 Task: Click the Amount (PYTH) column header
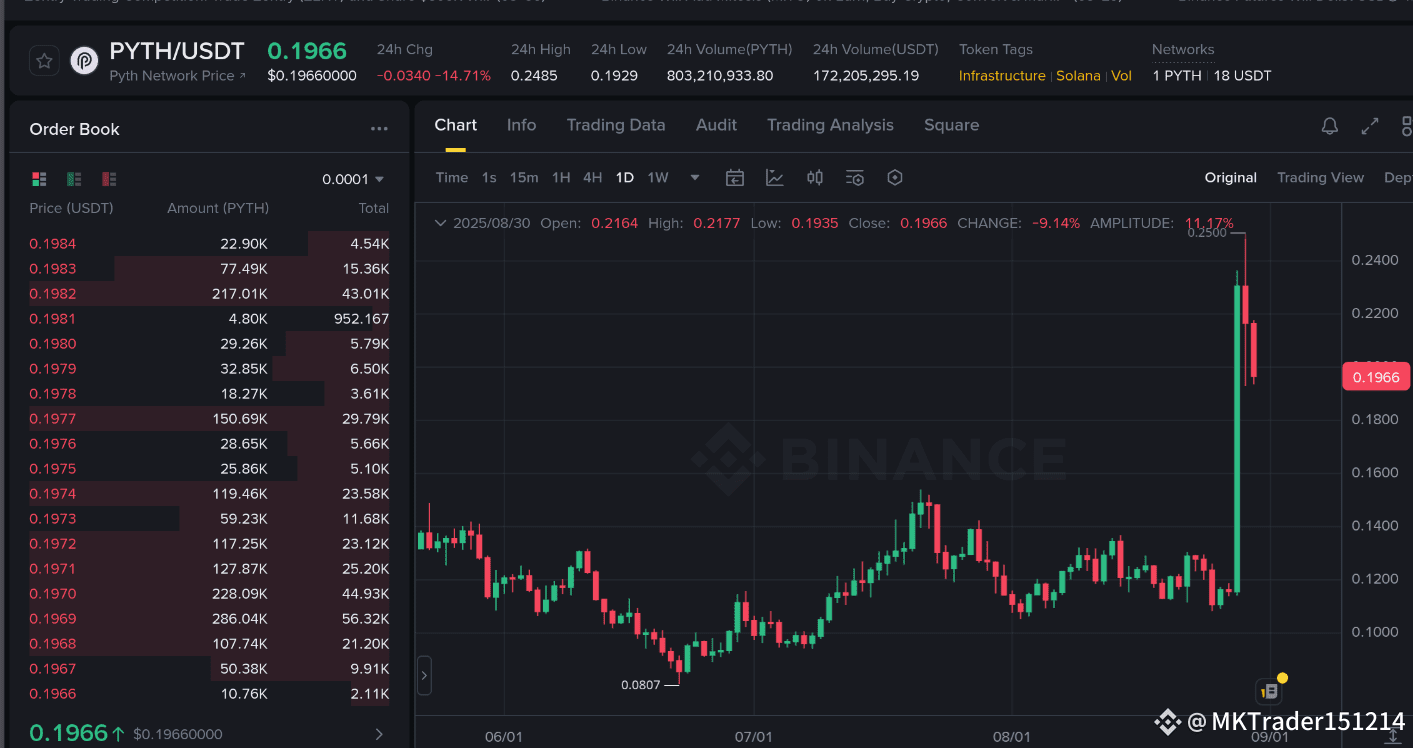[218, 208]
